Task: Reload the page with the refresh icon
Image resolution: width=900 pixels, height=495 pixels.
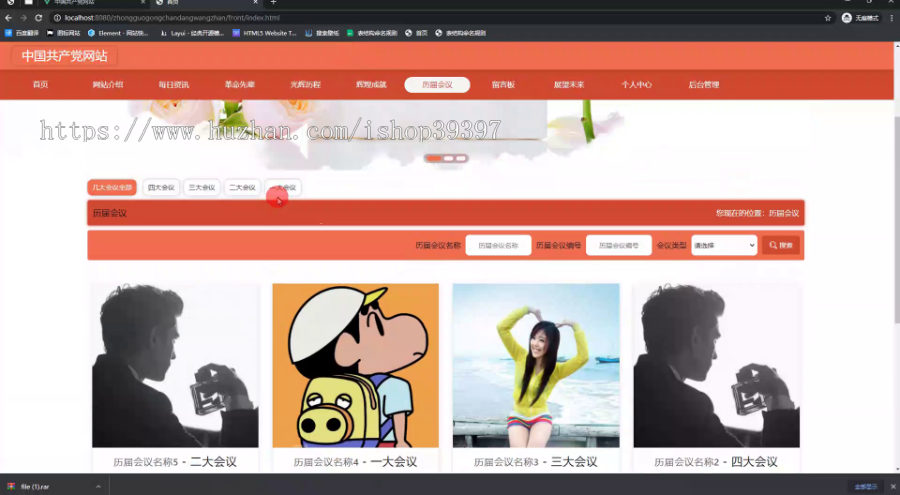Action: [38, 18]
